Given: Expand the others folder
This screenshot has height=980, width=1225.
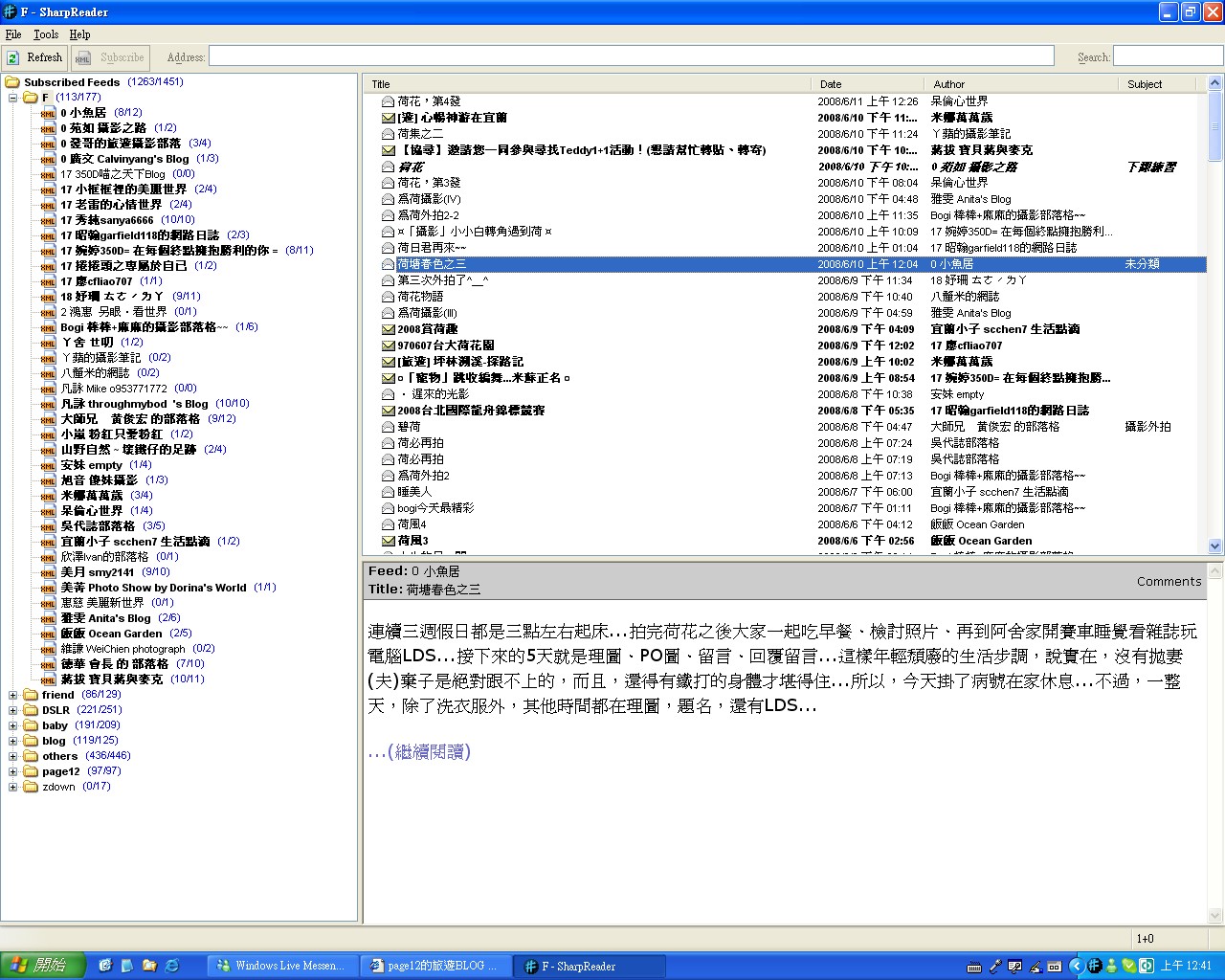Looking at the screenshot, I should (x=13, y=756).
